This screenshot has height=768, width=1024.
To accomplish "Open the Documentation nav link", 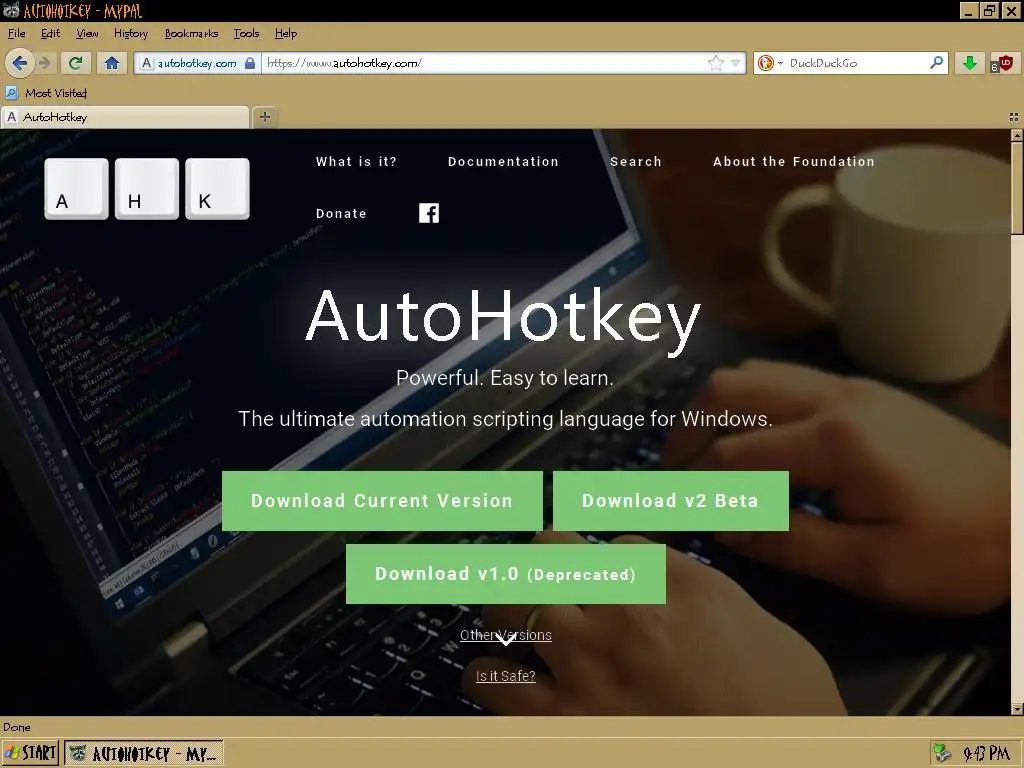I will pyautogui.click(x=504, y=161).
